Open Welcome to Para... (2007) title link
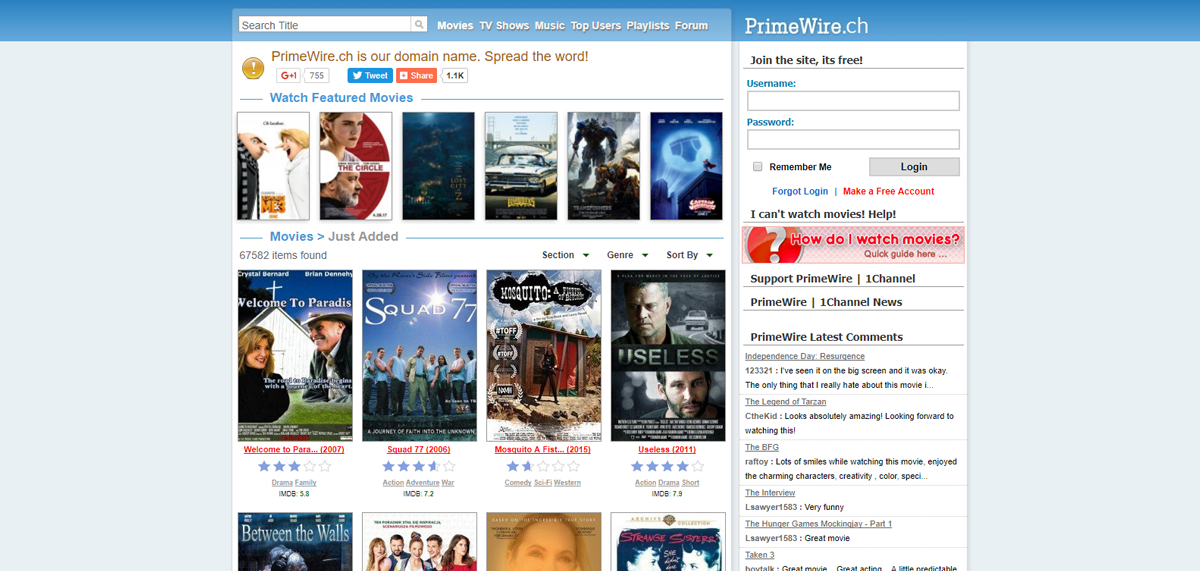1200x571 pixels. click(x=294, y=450)
